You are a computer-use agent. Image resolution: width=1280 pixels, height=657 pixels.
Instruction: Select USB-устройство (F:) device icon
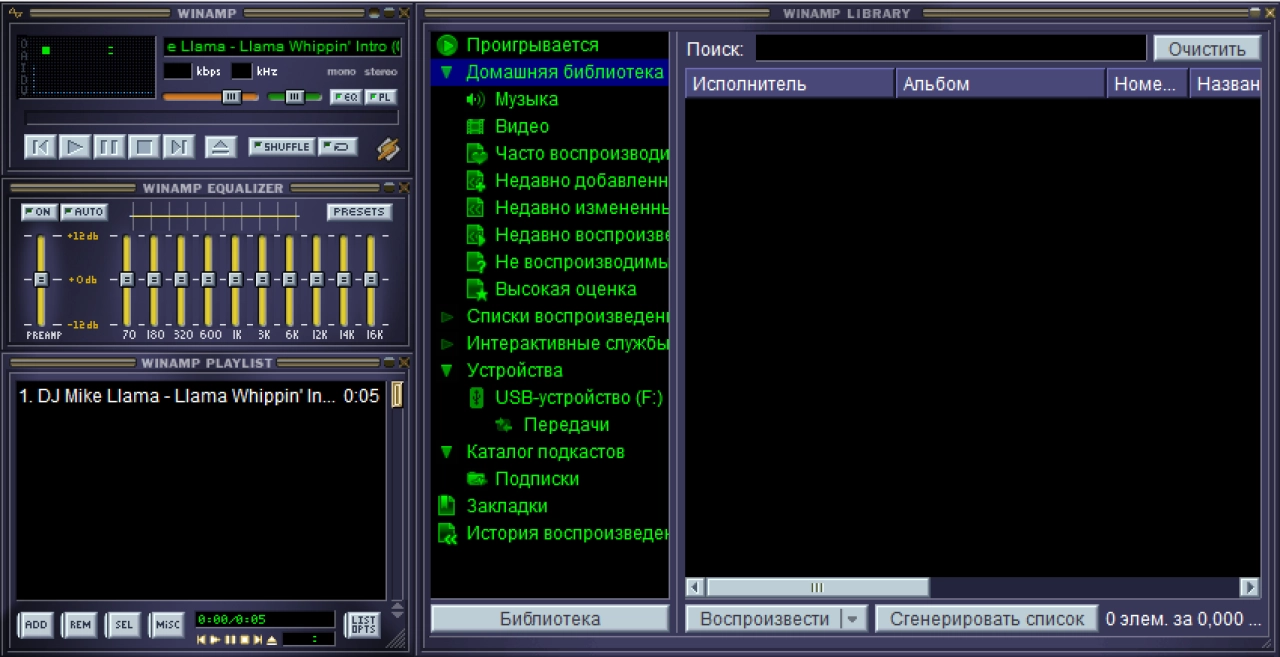point(477,398)
